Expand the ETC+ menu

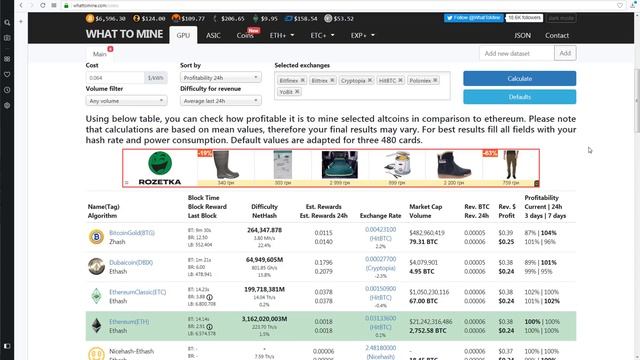tap(322, 36)
